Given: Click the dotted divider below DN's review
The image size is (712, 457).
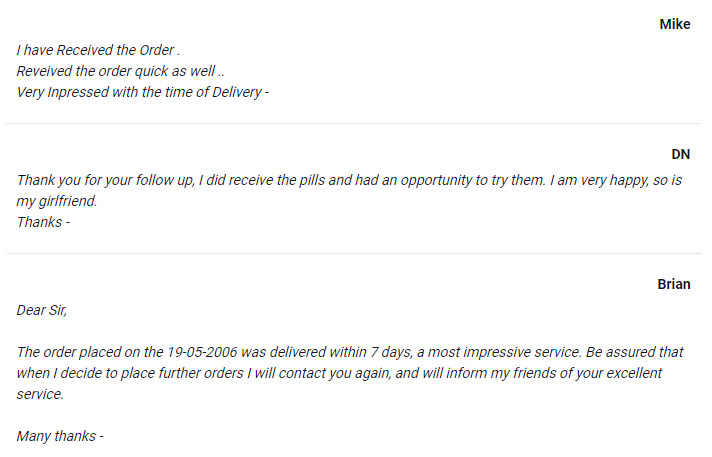Looking at the screenshot, I should tap(353, 253).
